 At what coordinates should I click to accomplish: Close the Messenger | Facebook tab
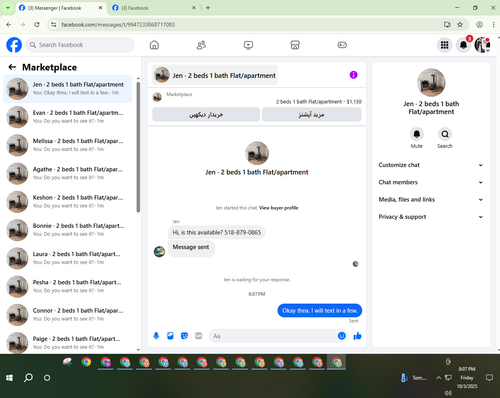[x=100, y=8]
